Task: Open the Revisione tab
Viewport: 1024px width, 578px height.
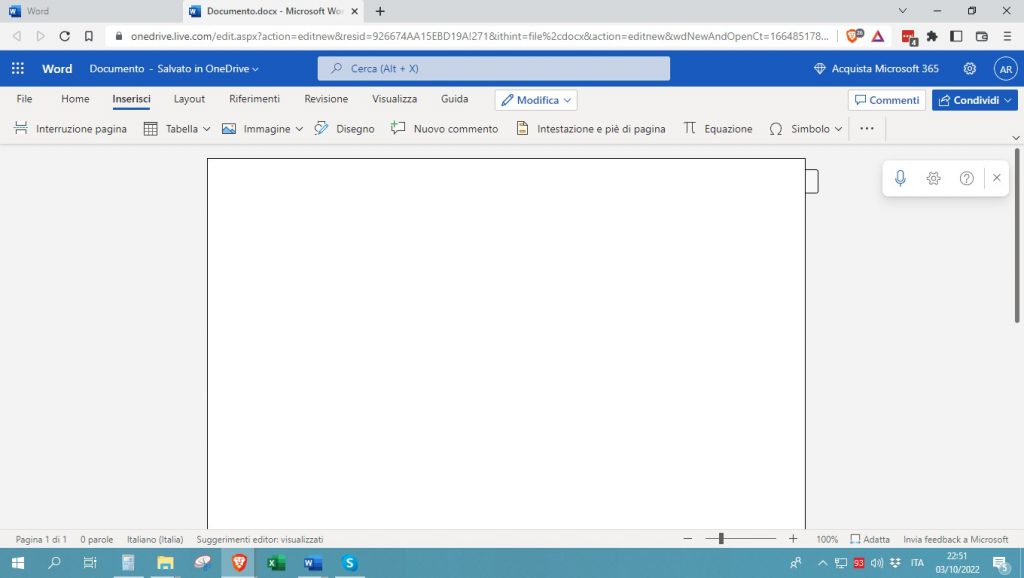Action: [x=326, y=99]
